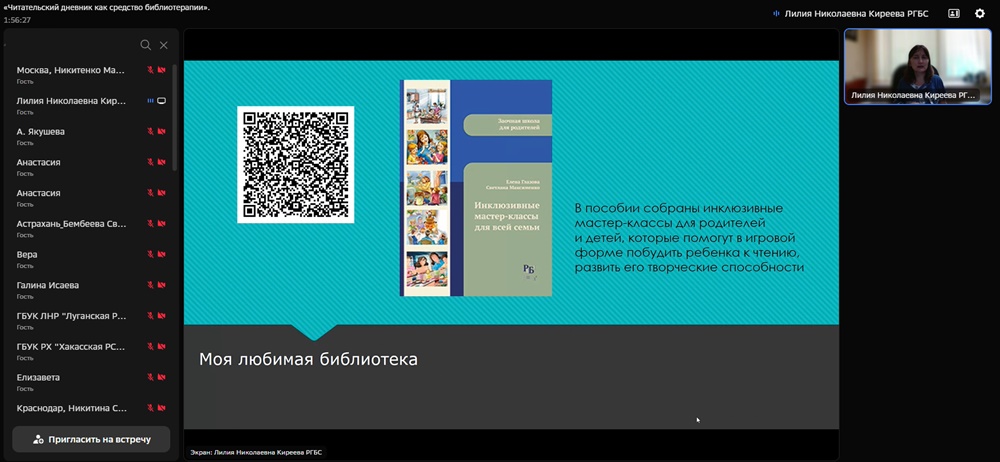Click muted microphone icon for ГБУК РХ "Хакасская РС...
Screen dimensions: 1000x462
(151, 346)
